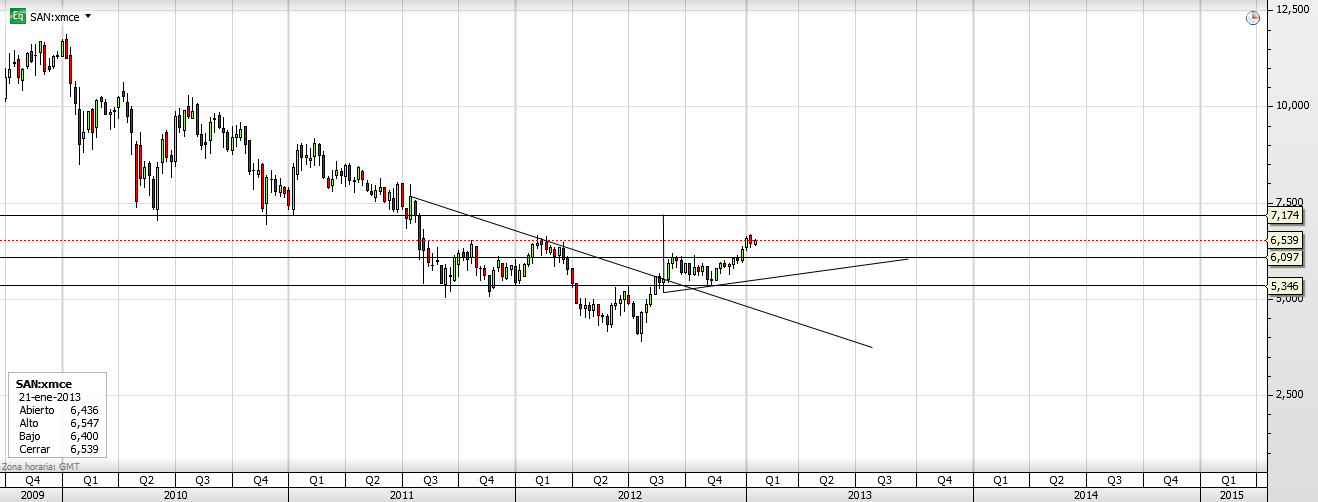1318x502 pixels.
Task: Click the 2014 year label on the time axis
Action: [1086, 495]
